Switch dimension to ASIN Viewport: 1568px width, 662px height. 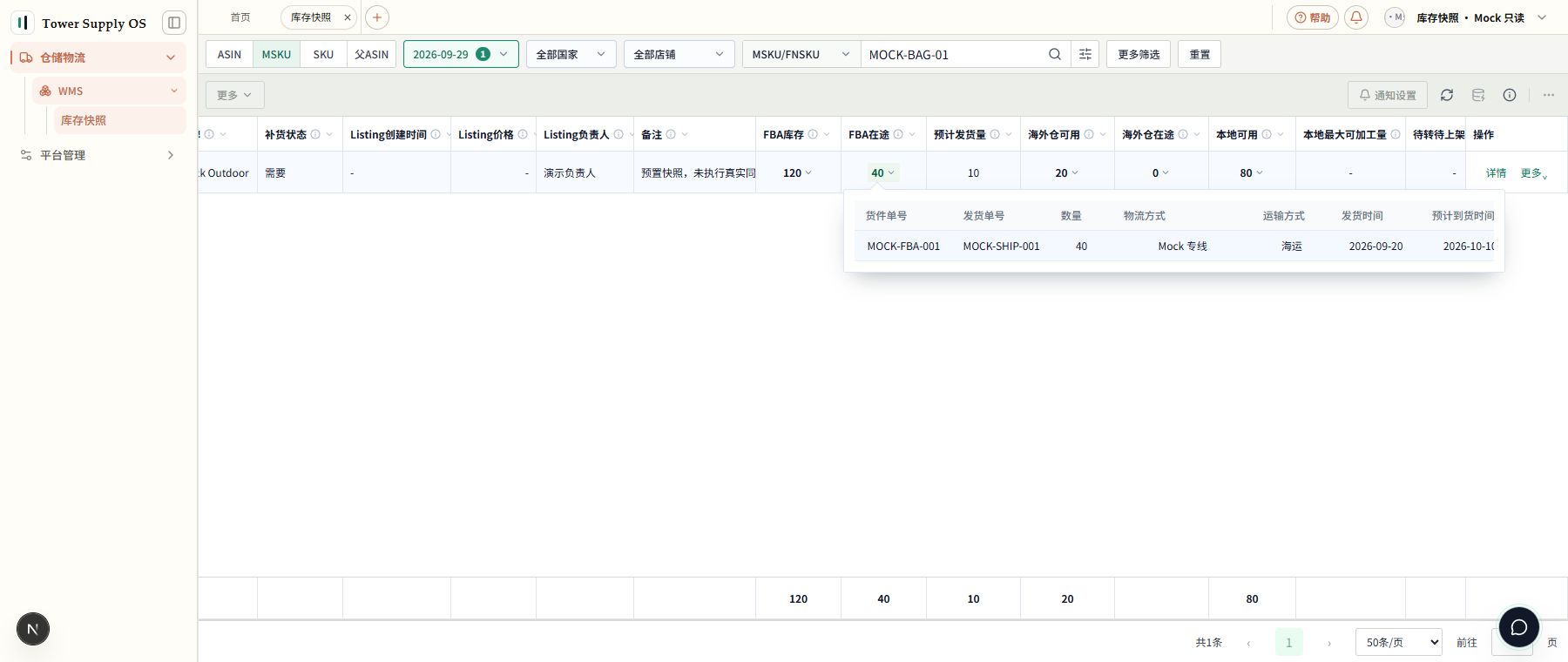[x=229, y=54]
